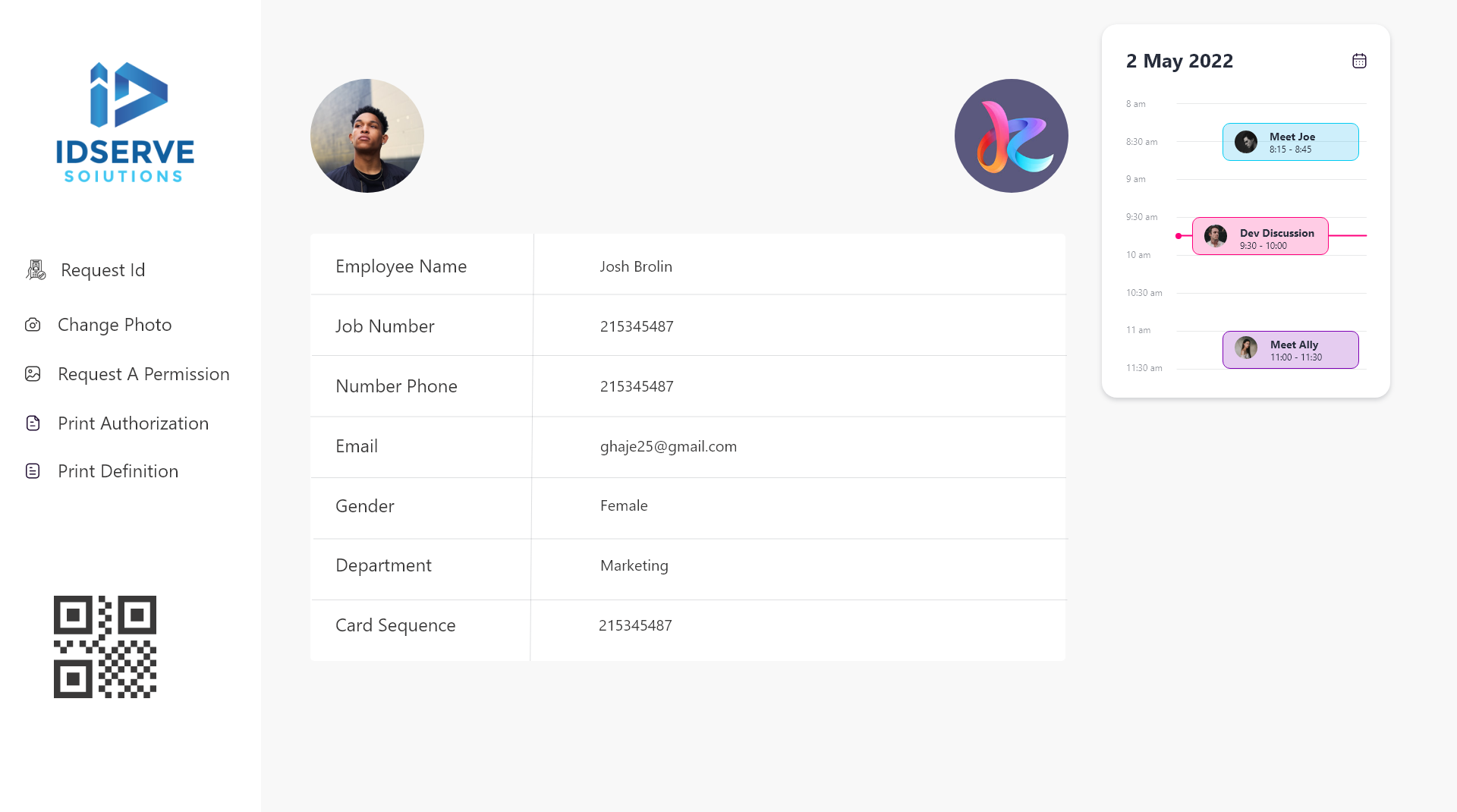1457x812 pixels.
Task: Click the Print Authorization link
Action: click(133, 423)
